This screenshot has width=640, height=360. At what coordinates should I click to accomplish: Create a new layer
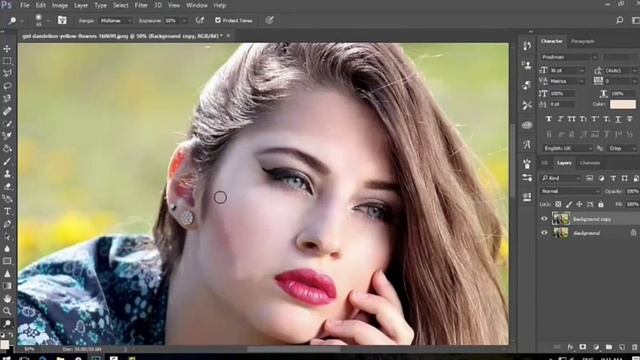coord(622,347)
